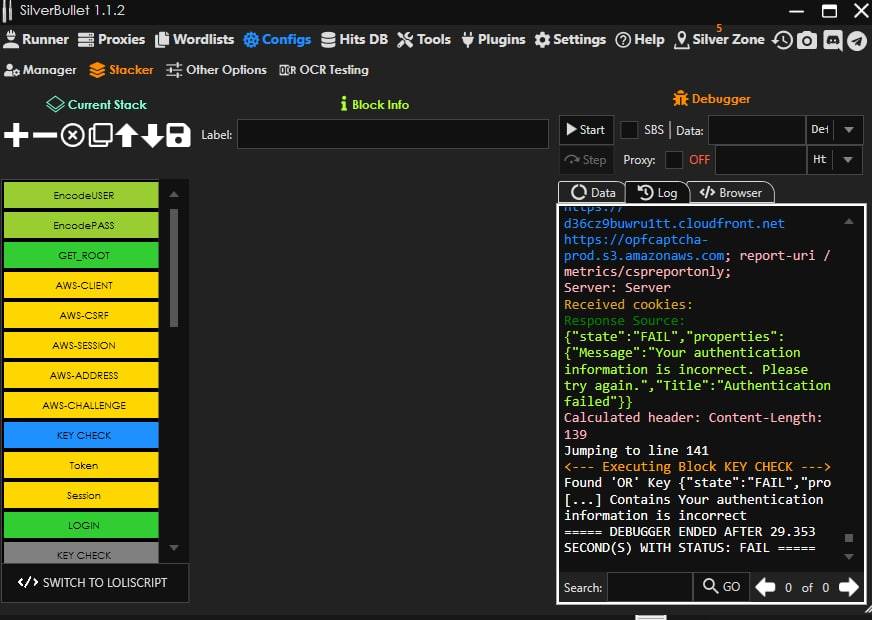This screenshot has height=620, width=872.
Task: Move the selected block up
Action: click(126, 136)
